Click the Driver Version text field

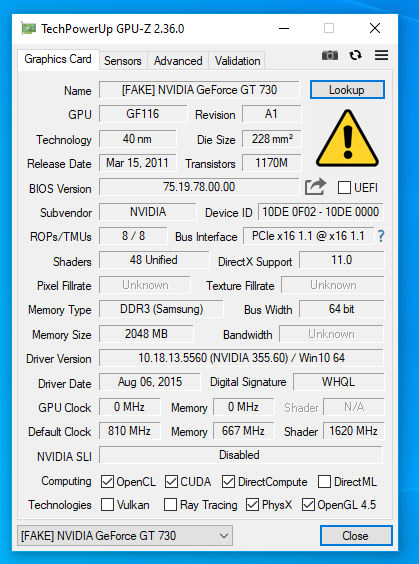[x=241, y=358]
